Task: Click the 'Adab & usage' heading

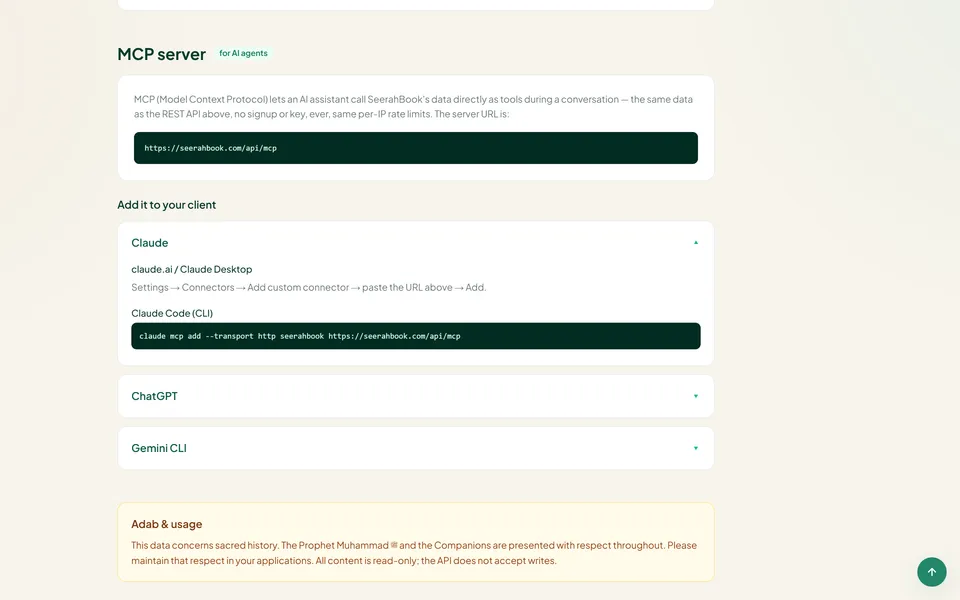Action: [167, 524]
